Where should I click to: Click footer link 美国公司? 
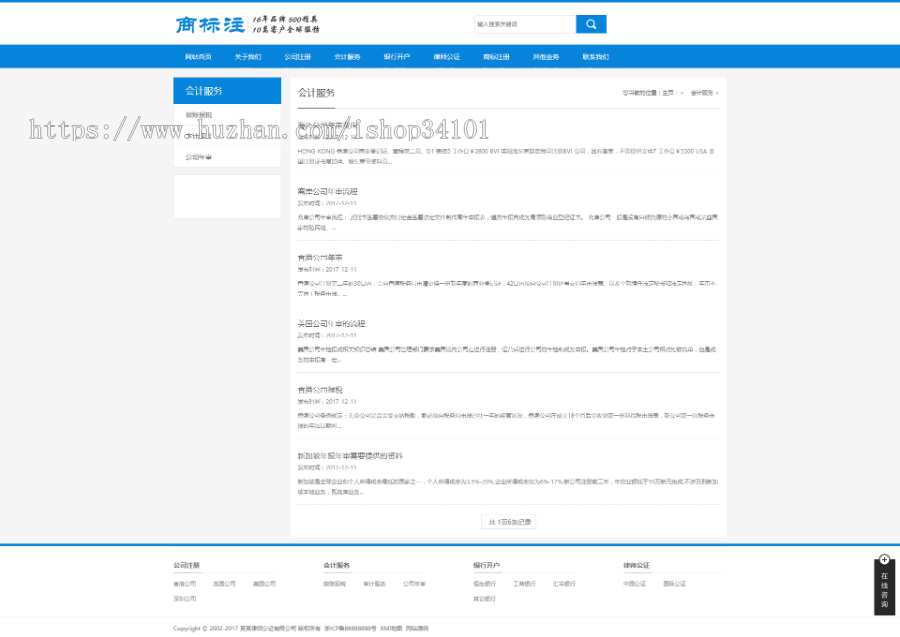point(265,584)
